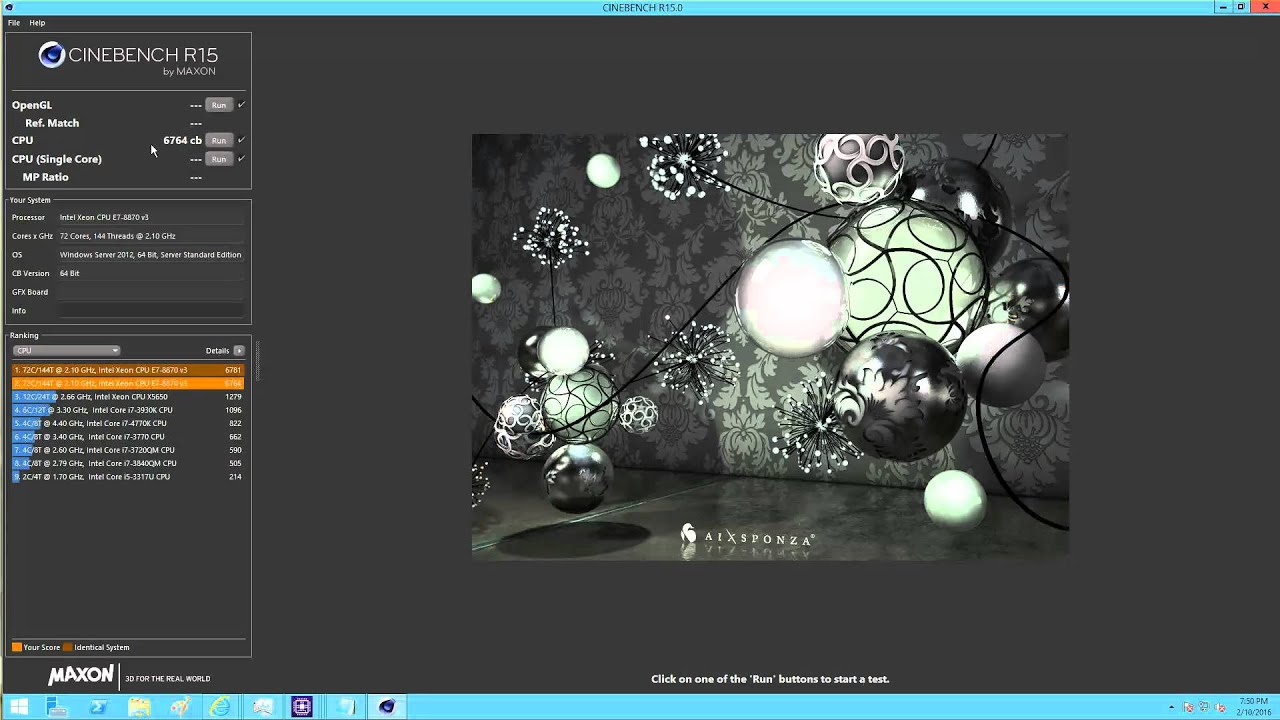Open the File menu
Viewport: 1280px width, 720px height.
14,22
